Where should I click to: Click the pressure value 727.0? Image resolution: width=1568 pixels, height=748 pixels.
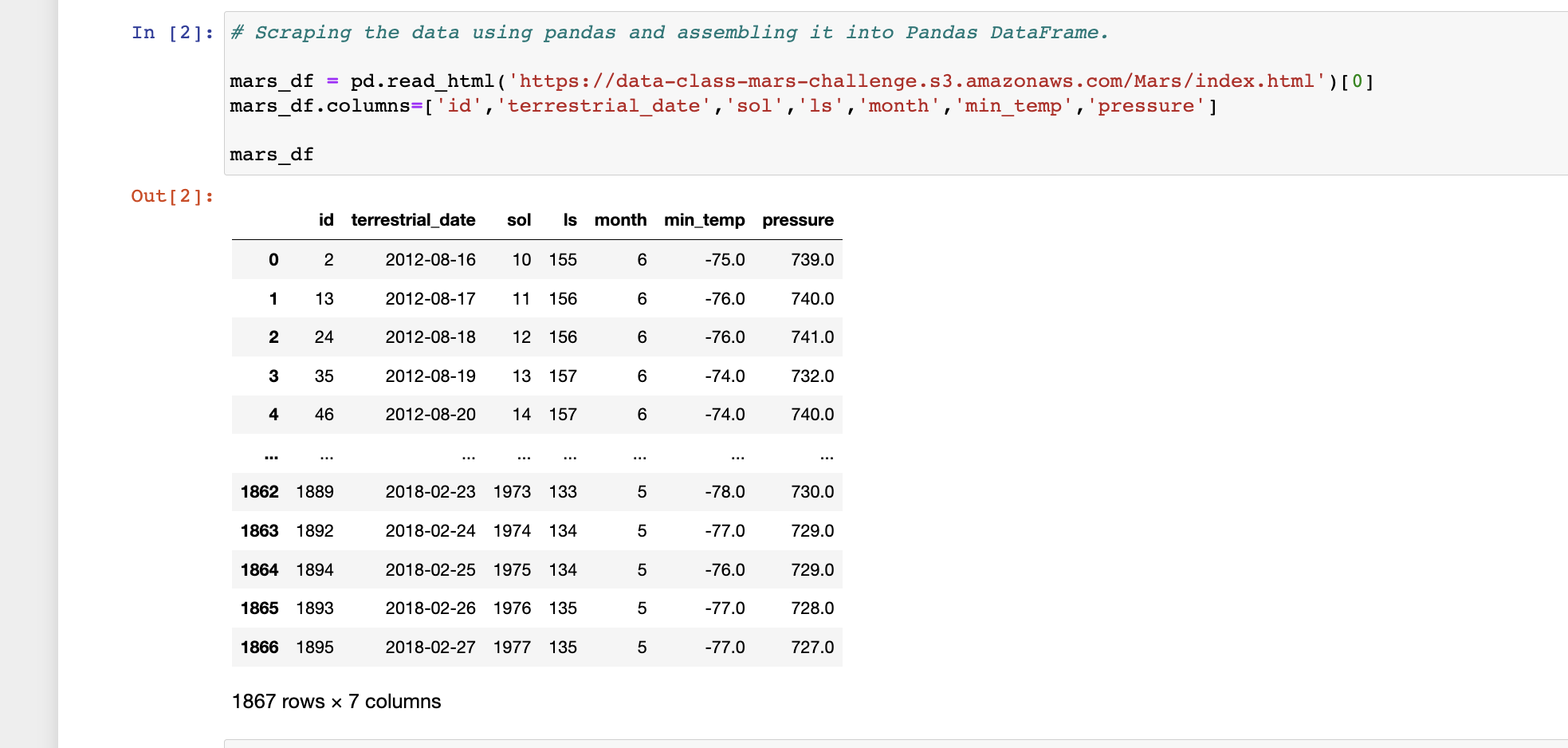(x=812, y=647)
